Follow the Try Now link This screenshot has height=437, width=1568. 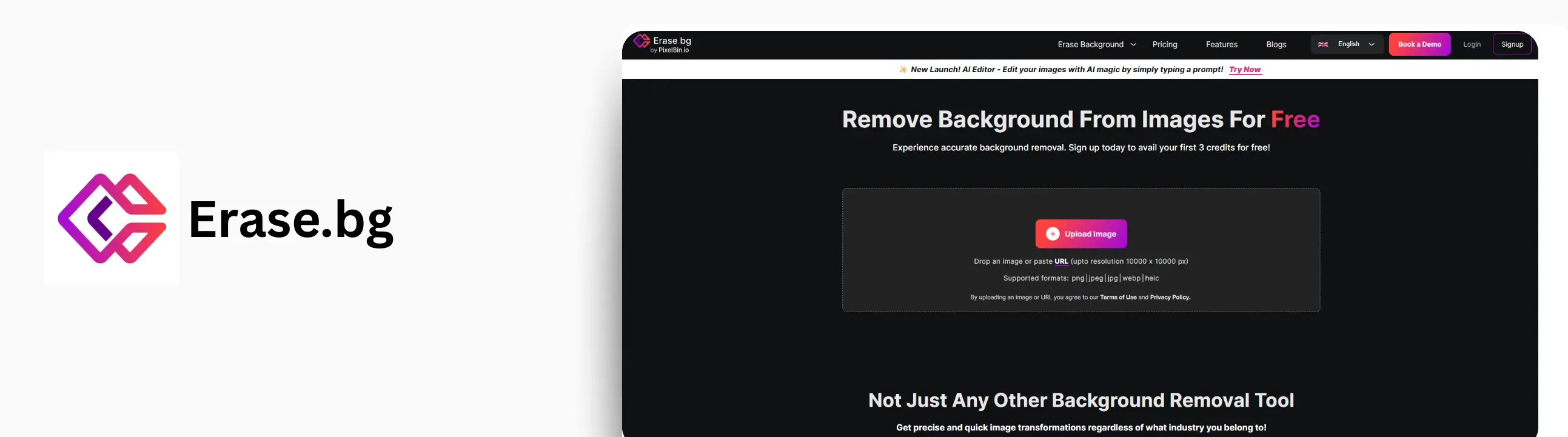coord(1245,69)
